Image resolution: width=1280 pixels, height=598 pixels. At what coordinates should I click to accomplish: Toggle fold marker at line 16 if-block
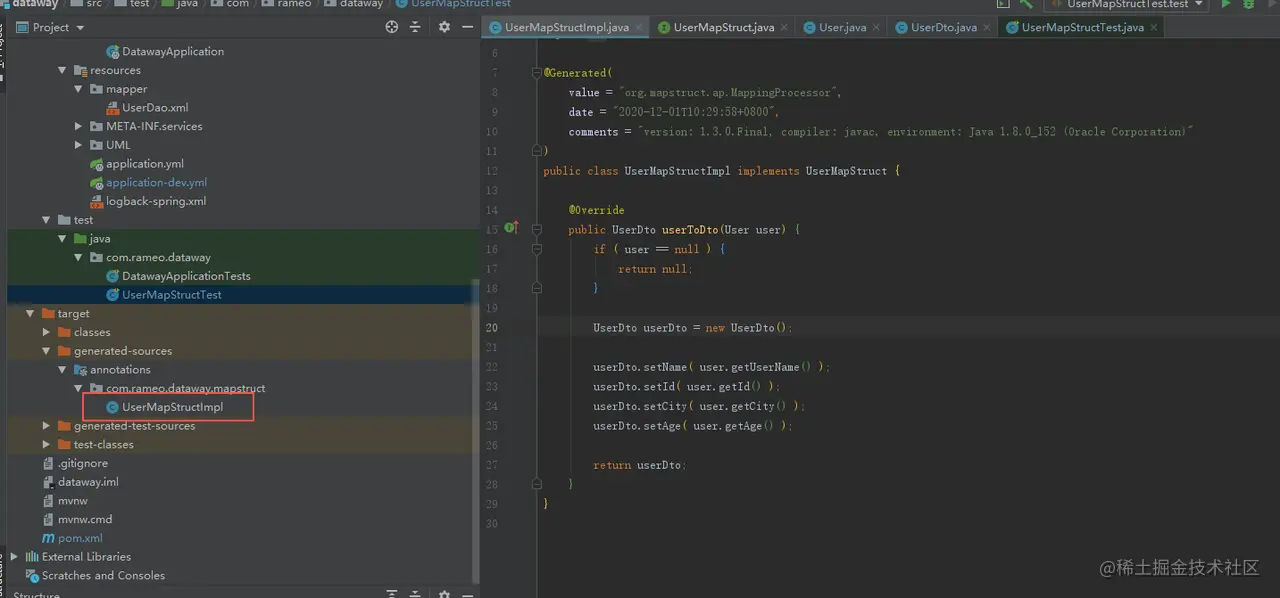(x=537, y=249)
